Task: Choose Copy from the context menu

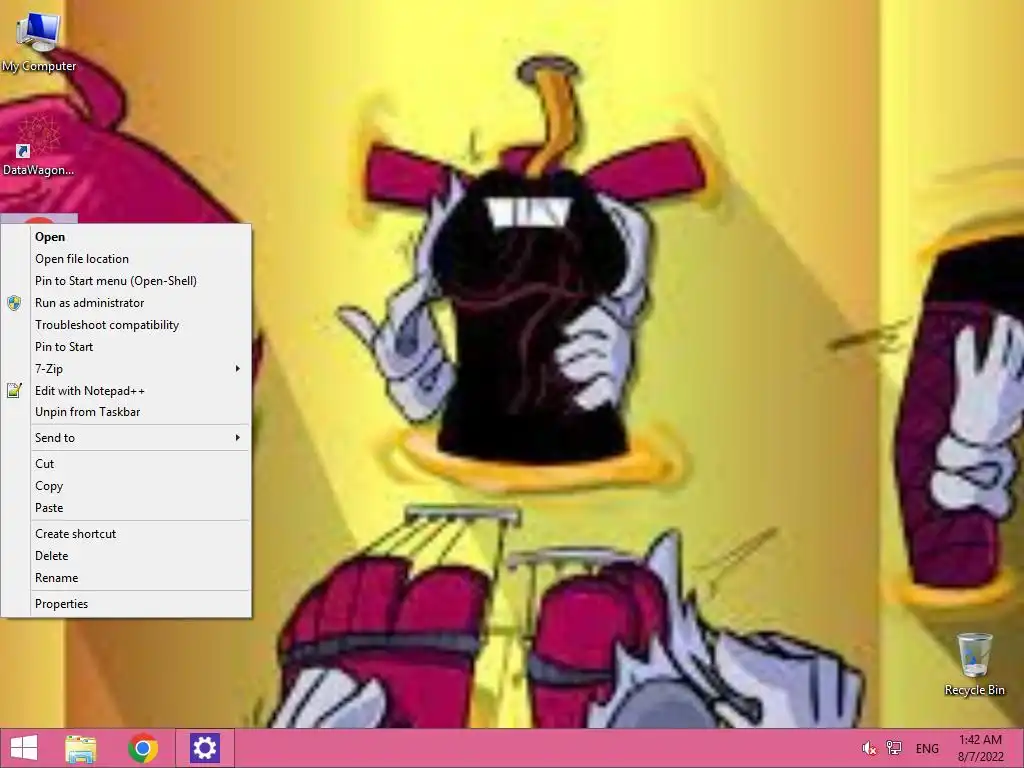Action: coord(126,486)
